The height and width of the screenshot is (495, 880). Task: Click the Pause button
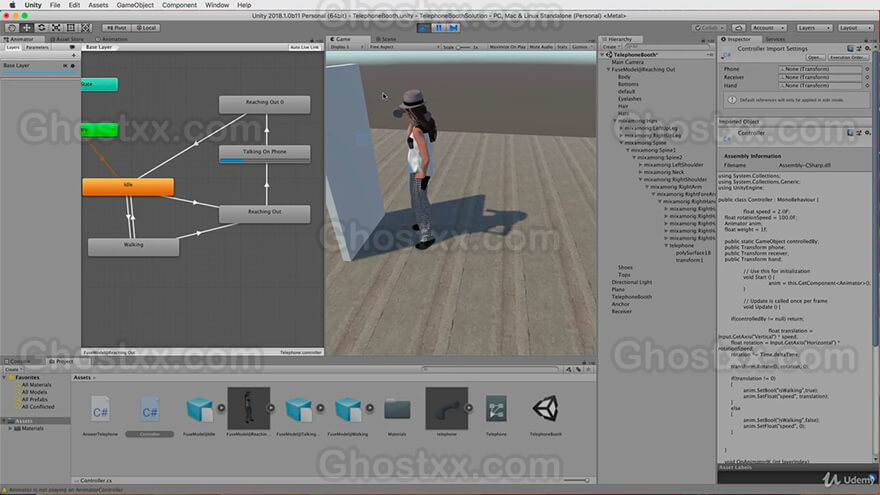[439, 28]
